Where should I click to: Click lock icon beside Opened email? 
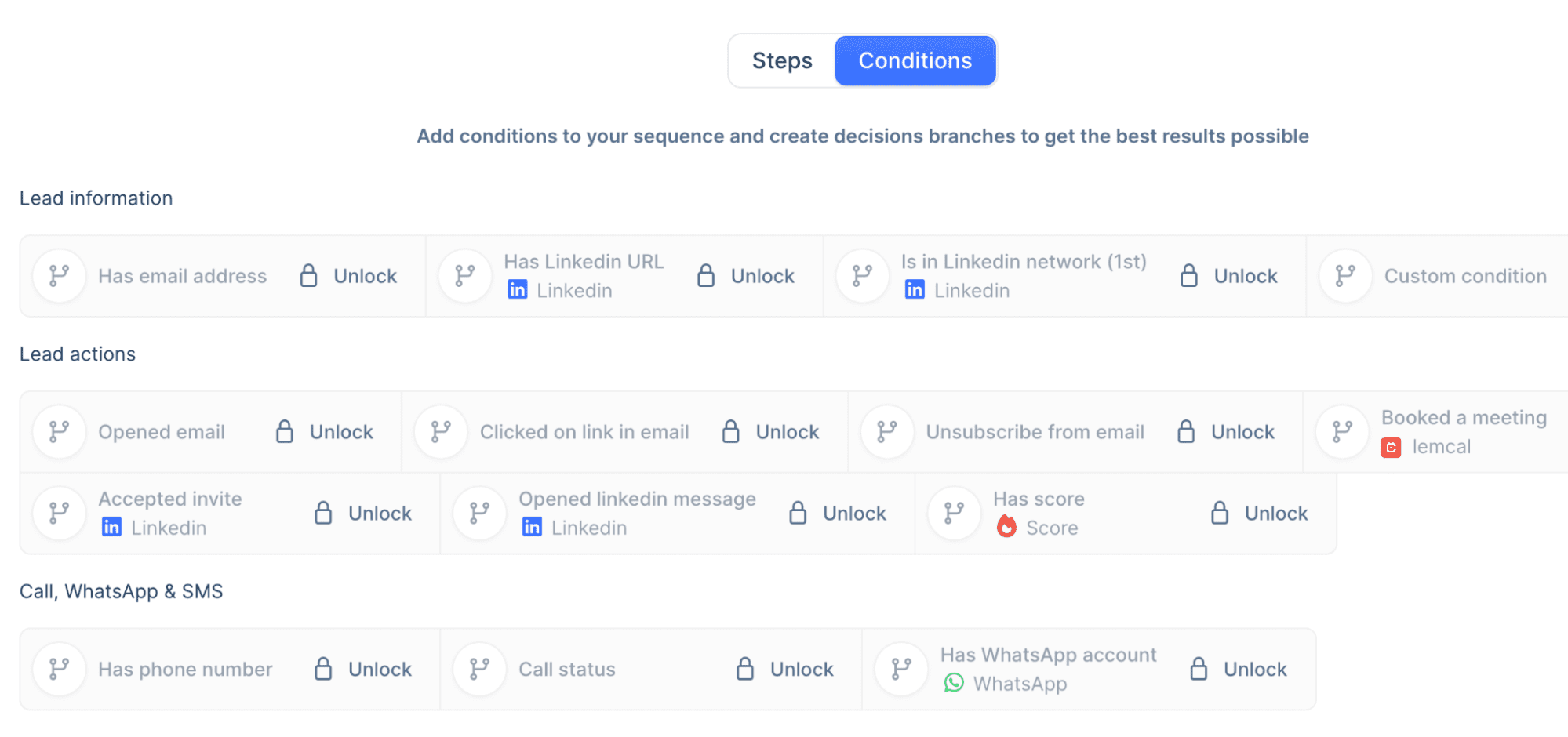coord(285,432)
